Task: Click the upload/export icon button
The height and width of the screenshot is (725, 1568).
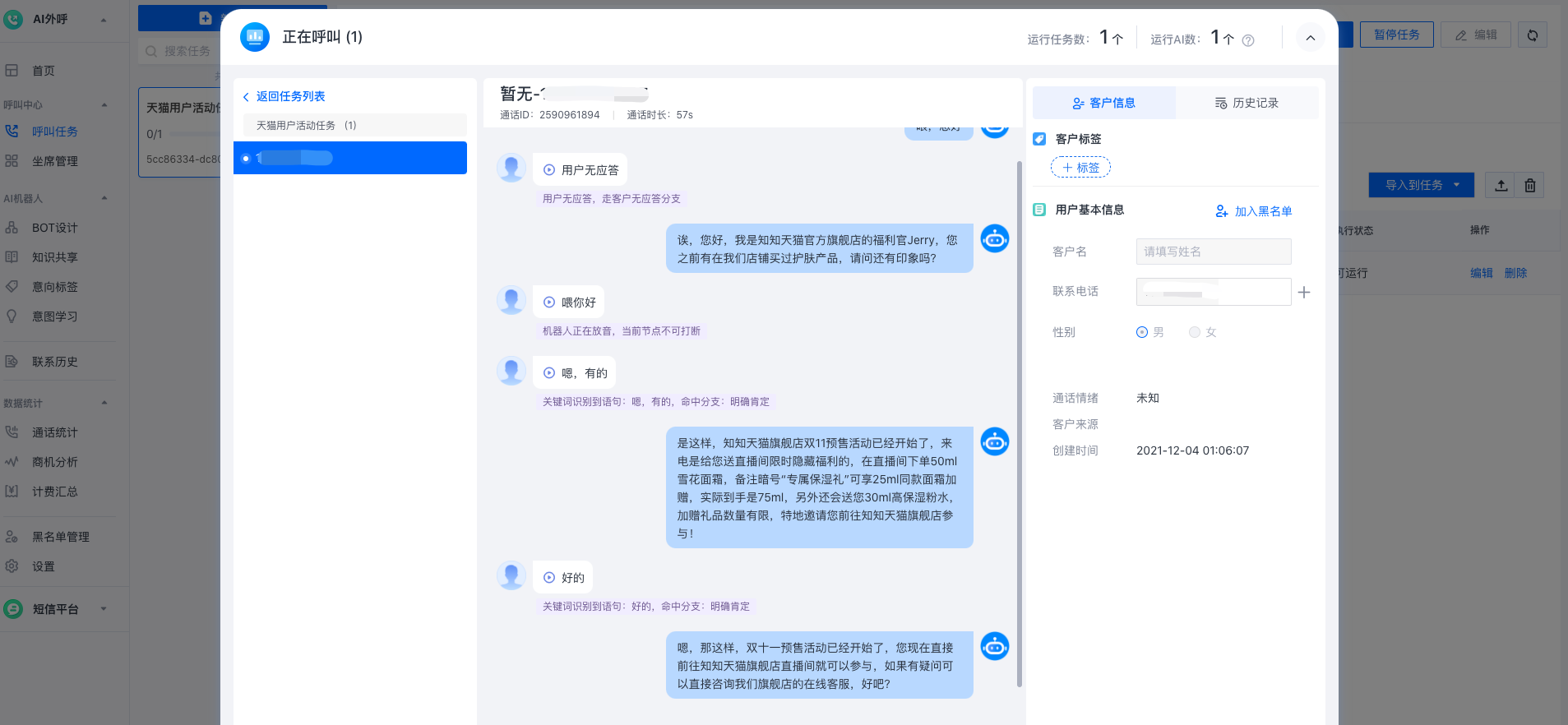Action: tap(1501, 185)
